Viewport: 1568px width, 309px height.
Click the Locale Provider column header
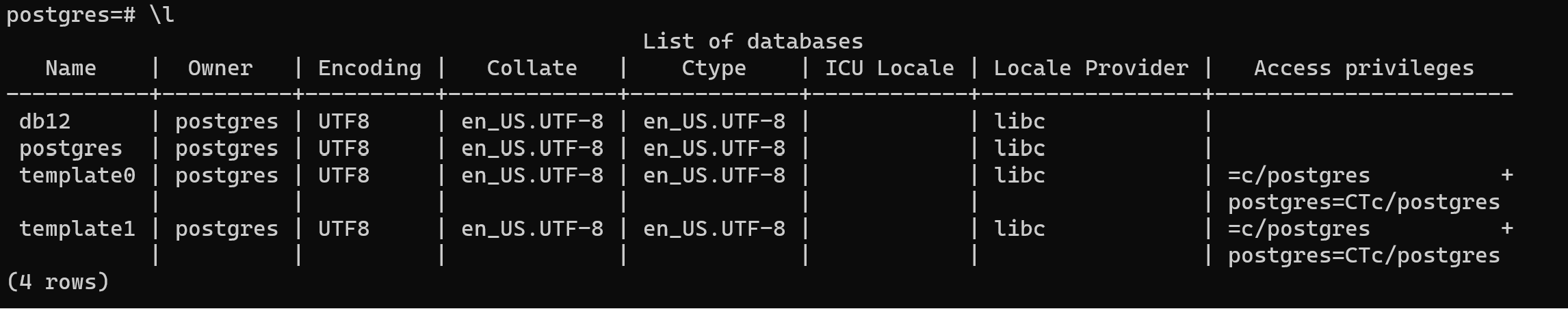coord(1091,68)
